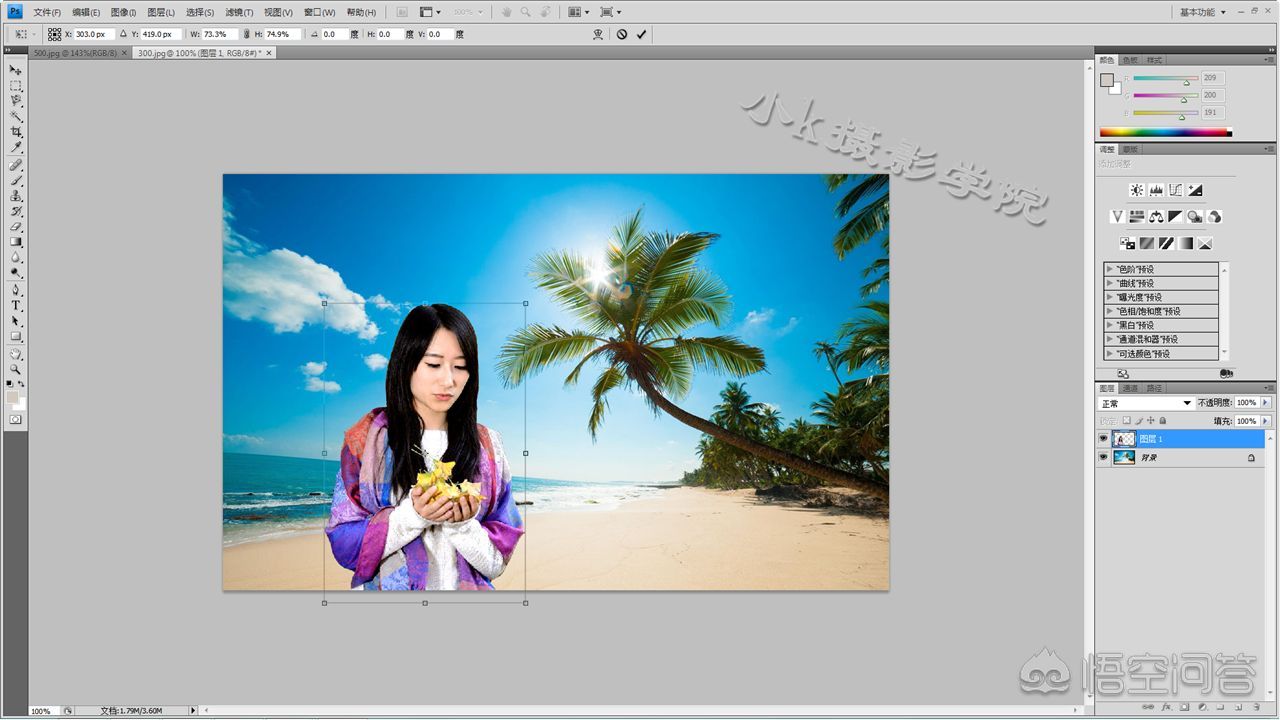Image resolution: width=1280 pixels, height=720 pixels.
Task: Open the 图像(I) menu
Action: pos(123,12)
